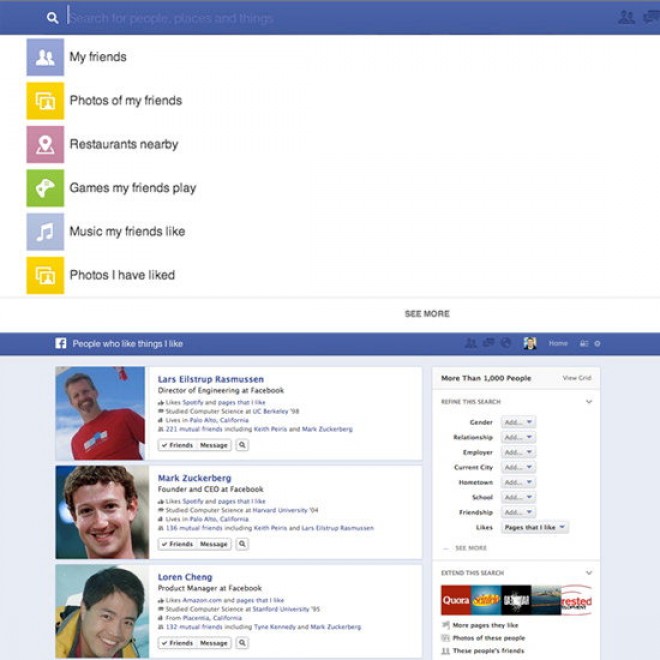Open the Employer Add dropdown
660x660 pixels.
(519, 452)
